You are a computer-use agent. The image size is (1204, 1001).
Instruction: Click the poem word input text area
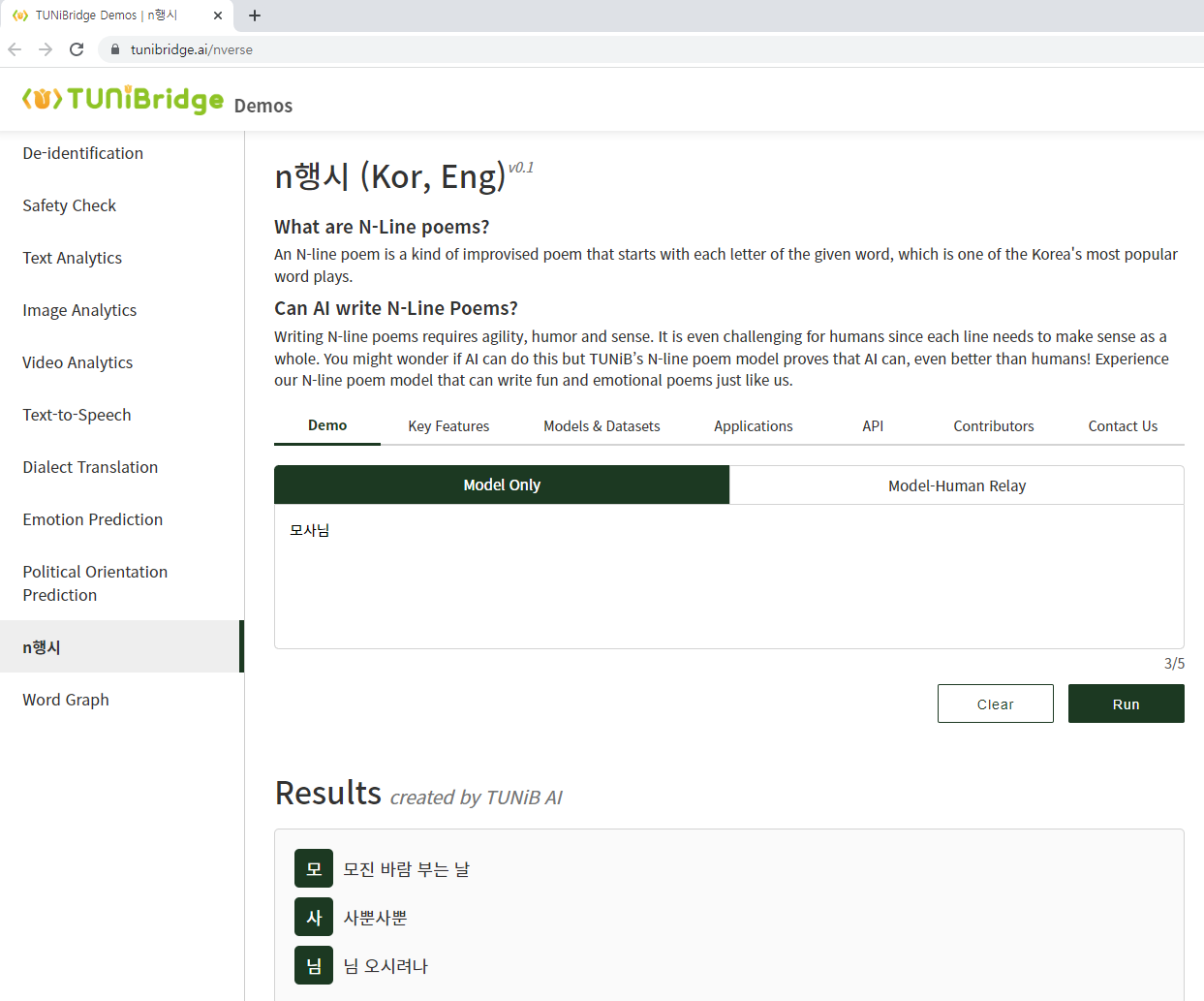pyautogui.click(x=729, y=577)
